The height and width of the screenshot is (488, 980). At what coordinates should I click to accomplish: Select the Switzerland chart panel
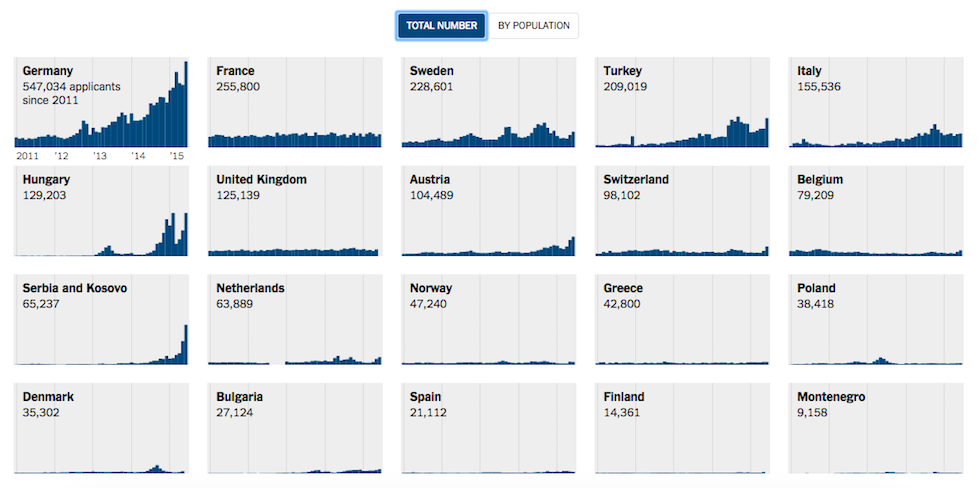pos(682,211)
